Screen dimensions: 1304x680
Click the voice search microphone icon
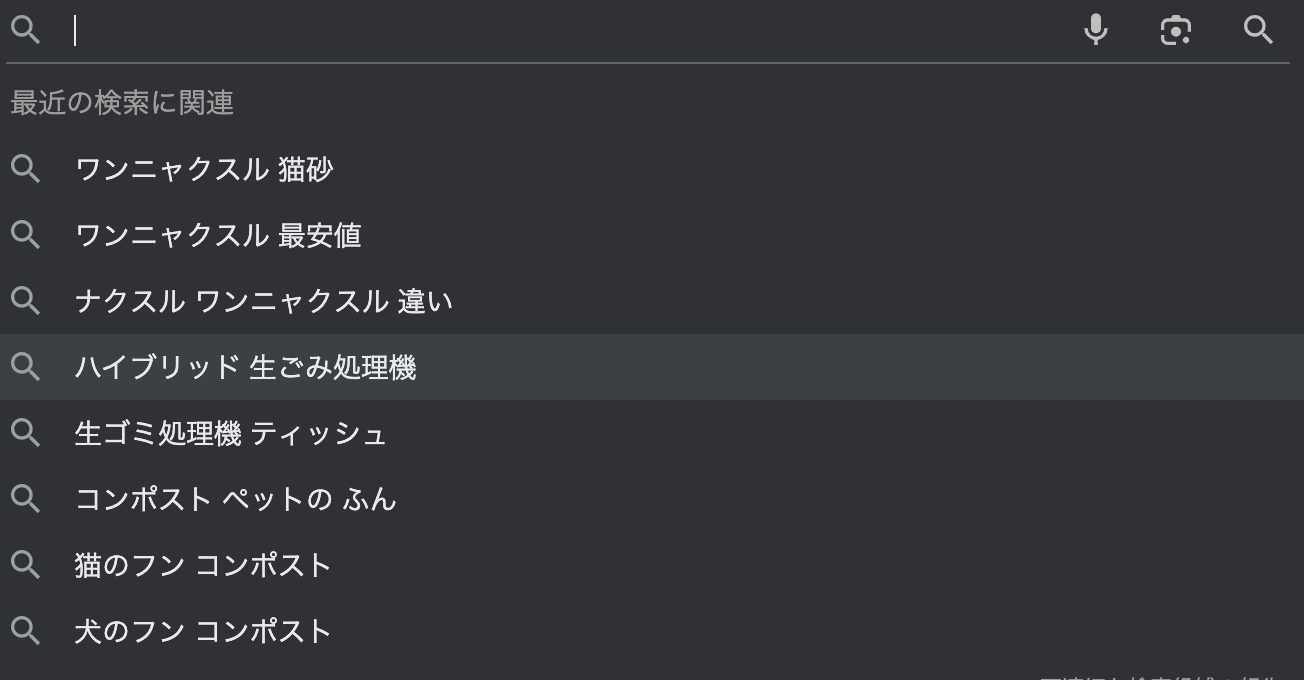click(x=1096, y=30)
